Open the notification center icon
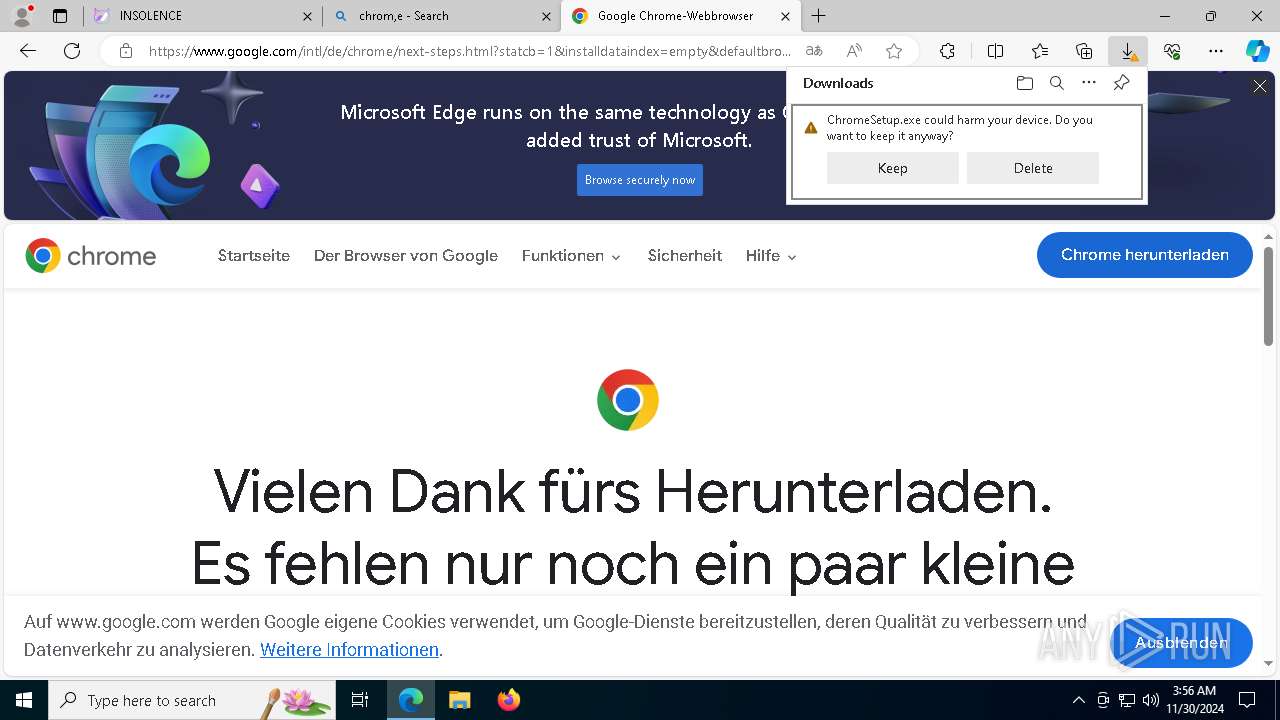Screen dimensions: 1280x720 click(1247, 700)
